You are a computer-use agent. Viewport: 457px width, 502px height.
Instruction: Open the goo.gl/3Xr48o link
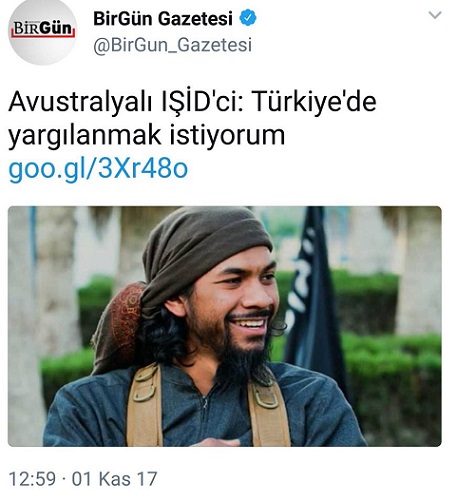98,168
